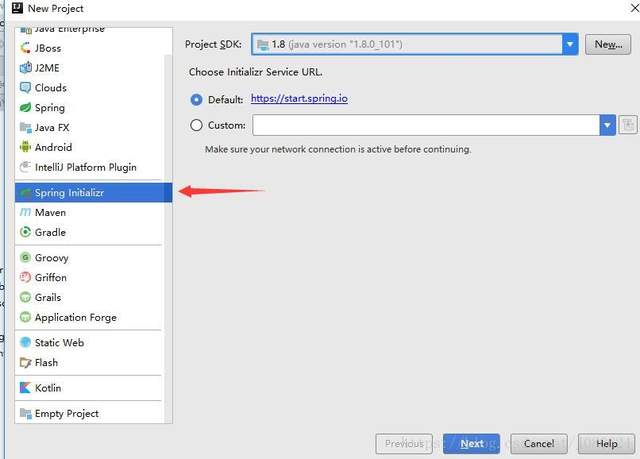640x459 pixels.
Task: Select the J2ME list entry text
Action: click(x=47, y=68)
